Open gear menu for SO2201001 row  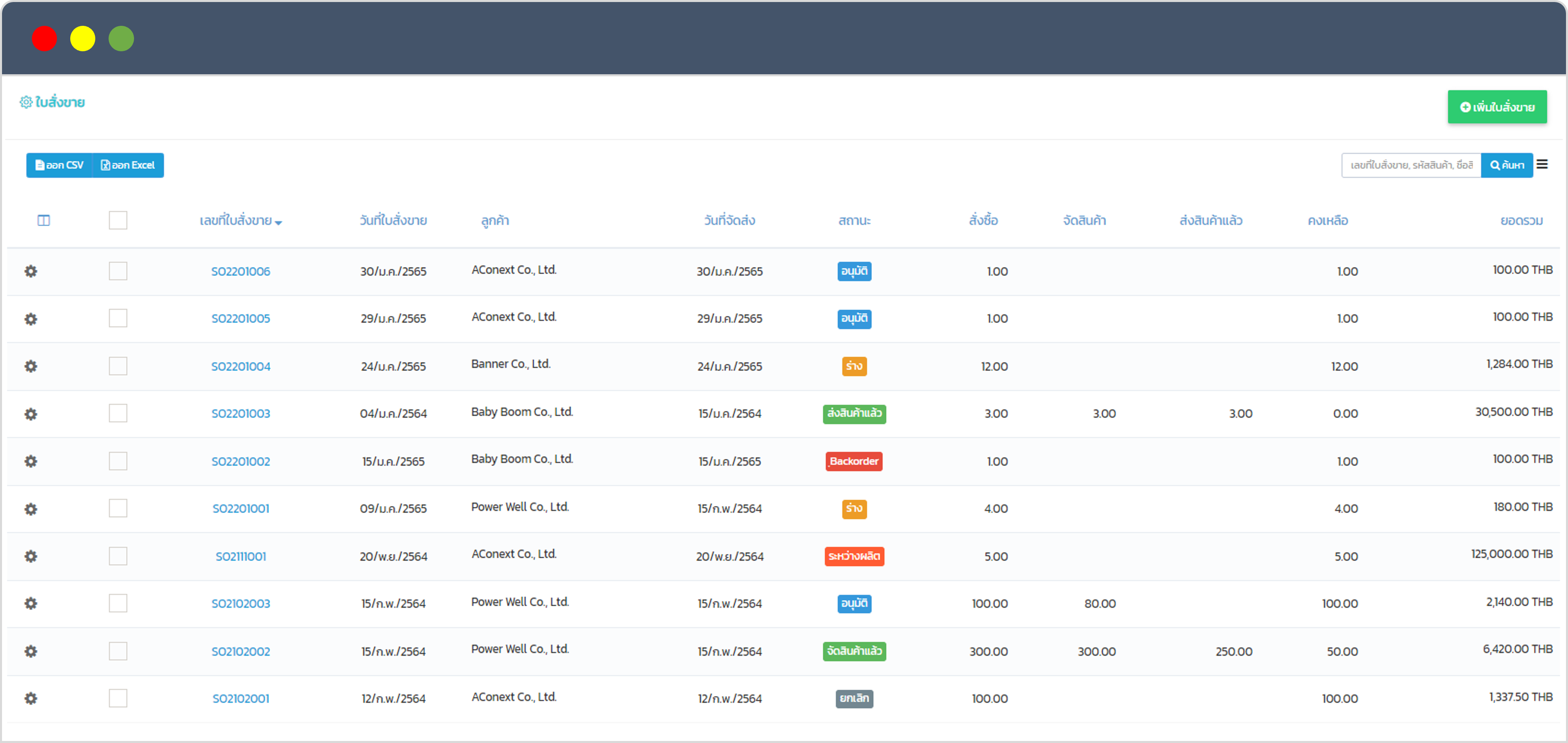(30, 509)
